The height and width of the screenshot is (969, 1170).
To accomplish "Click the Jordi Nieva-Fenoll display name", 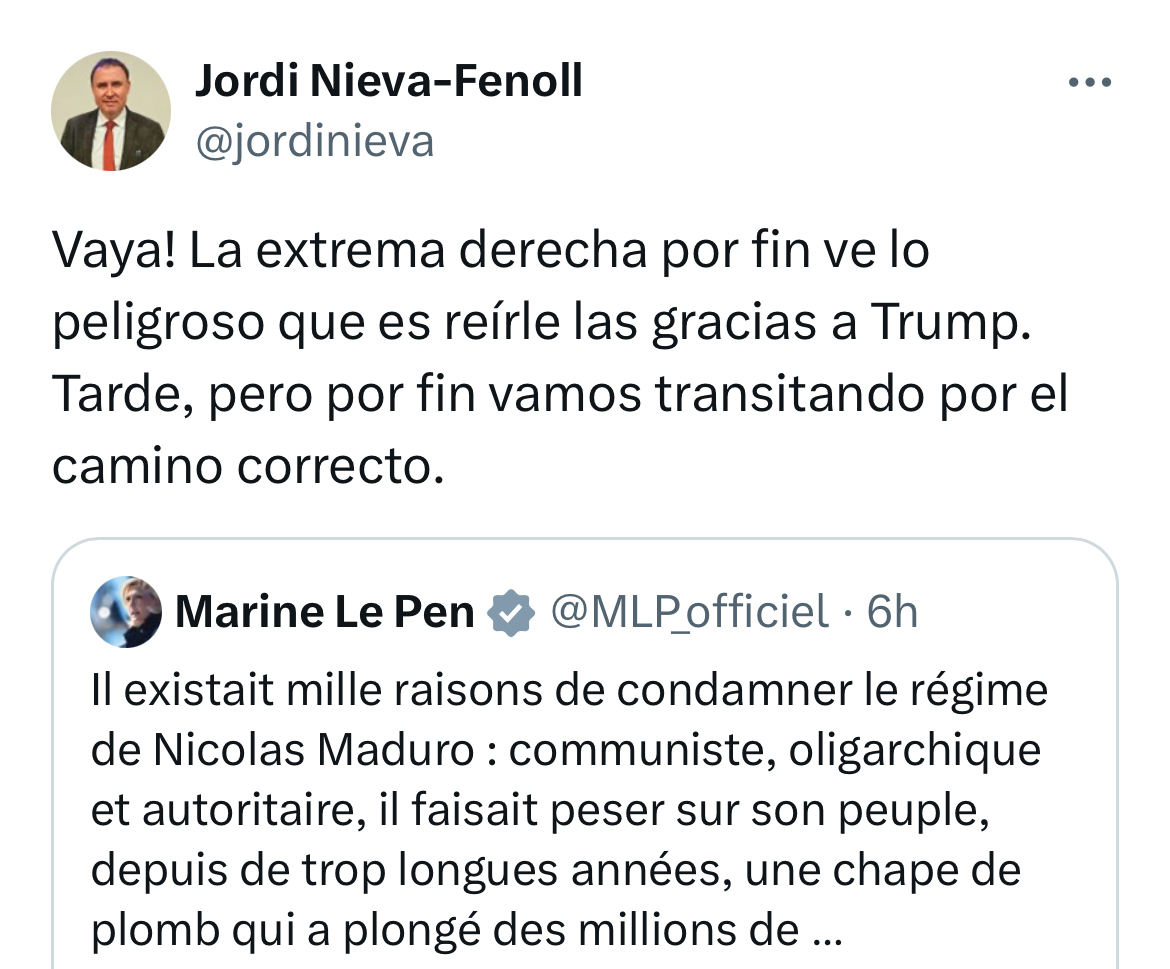I will point(388,81).
